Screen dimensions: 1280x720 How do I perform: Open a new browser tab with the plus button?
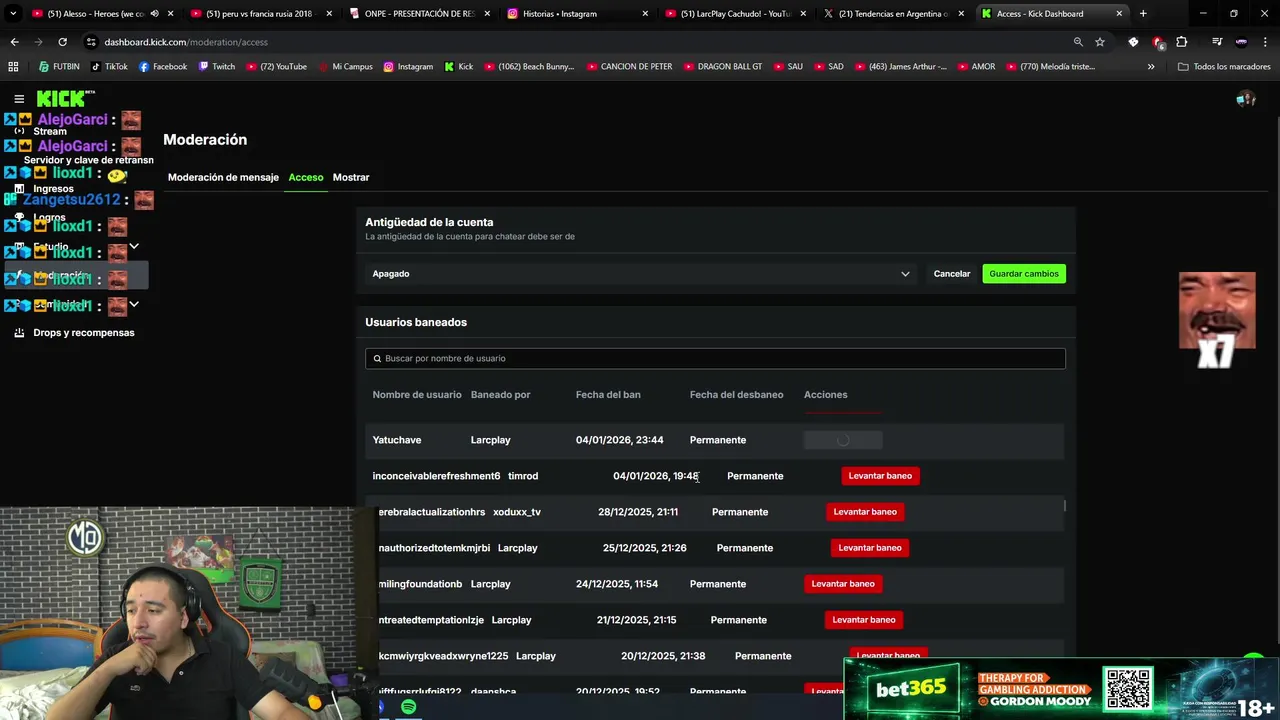tap(1143, 14)
